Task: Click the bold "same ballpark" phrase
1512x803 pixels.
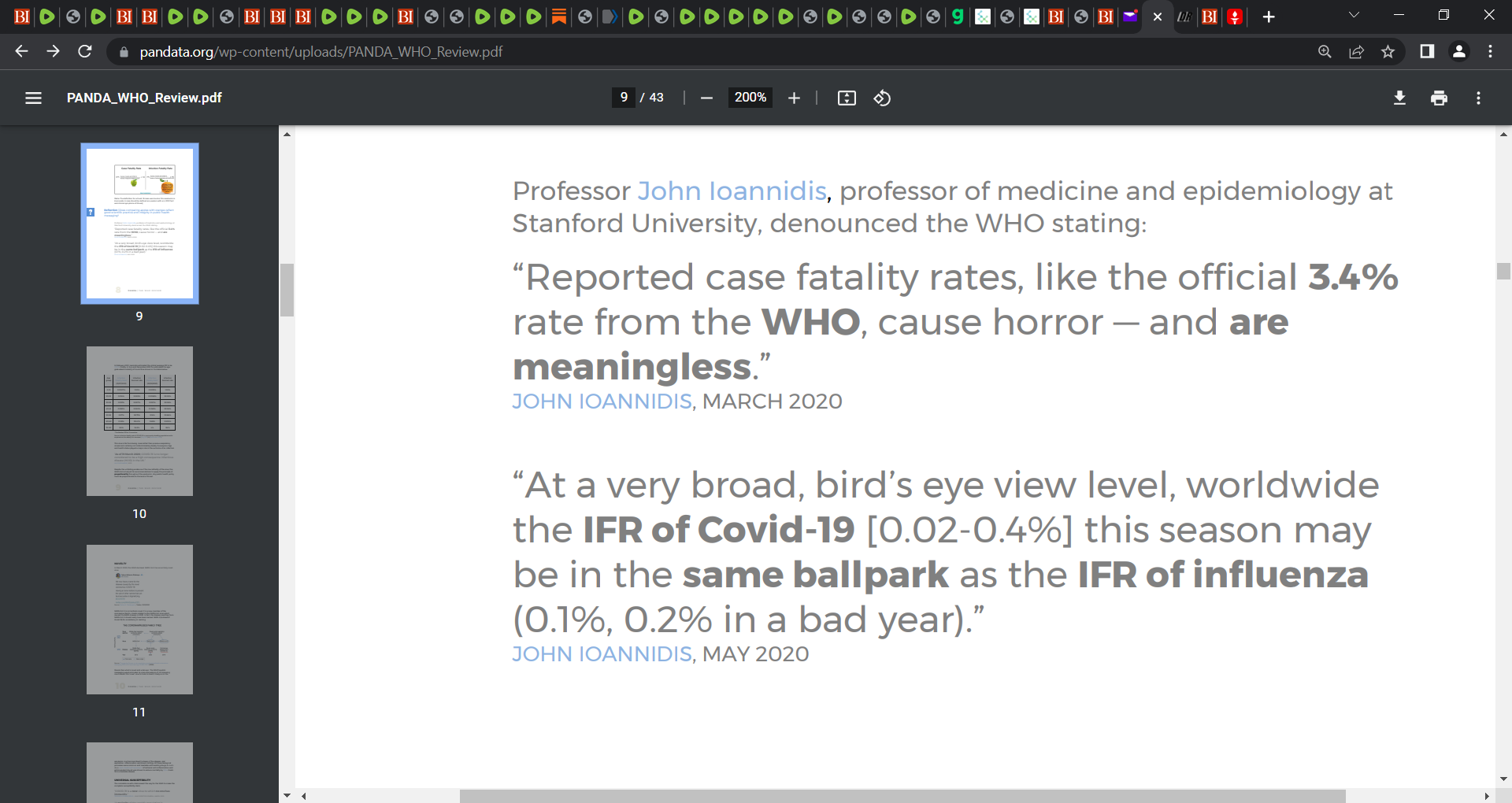Action: [x=815, y=575]
